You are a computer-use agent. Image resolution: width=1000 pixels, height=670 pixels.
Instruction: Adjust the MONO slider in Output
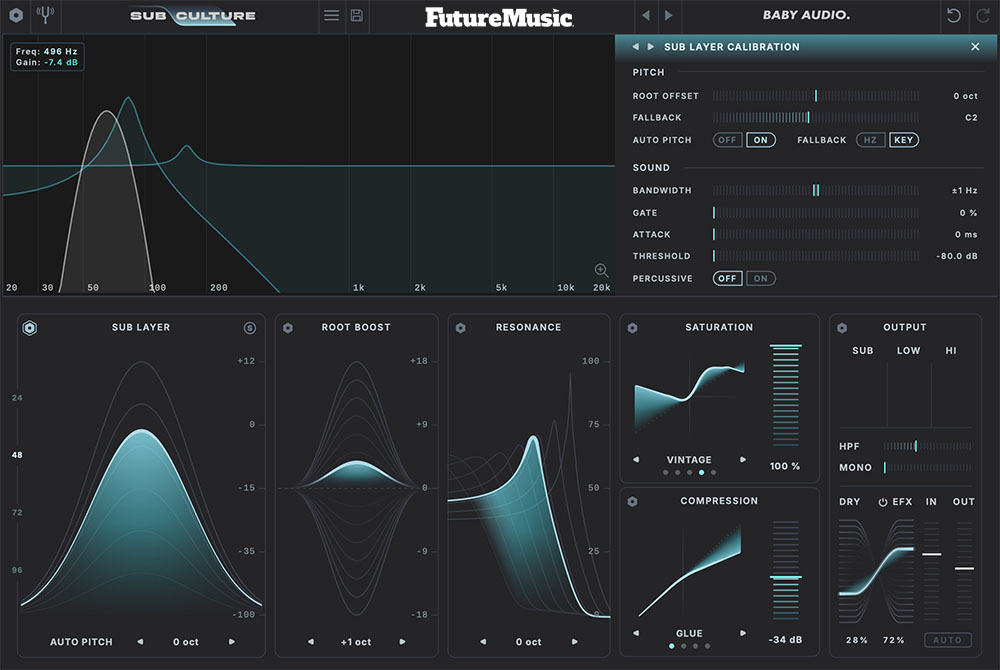tap(928, 467)
